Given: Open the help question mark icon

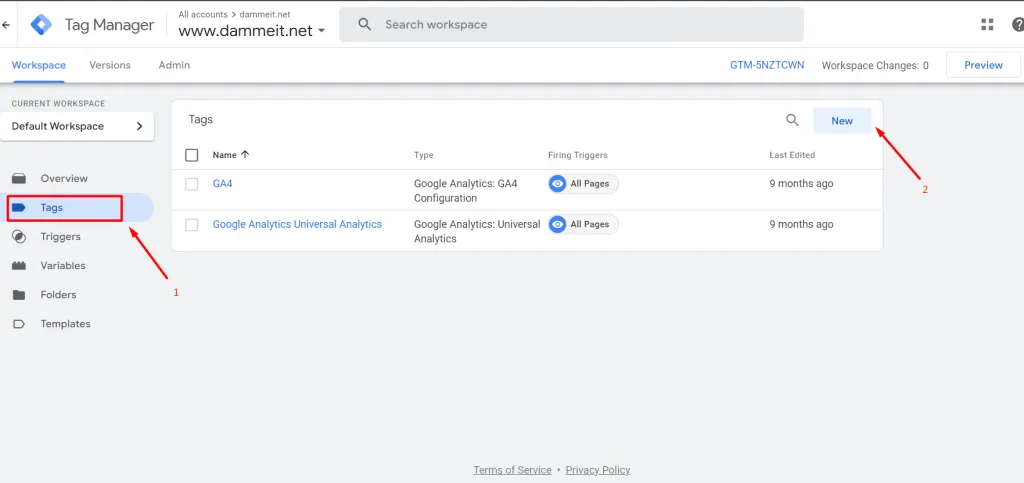Looking at the screenshot, I should coord(1018,25).
